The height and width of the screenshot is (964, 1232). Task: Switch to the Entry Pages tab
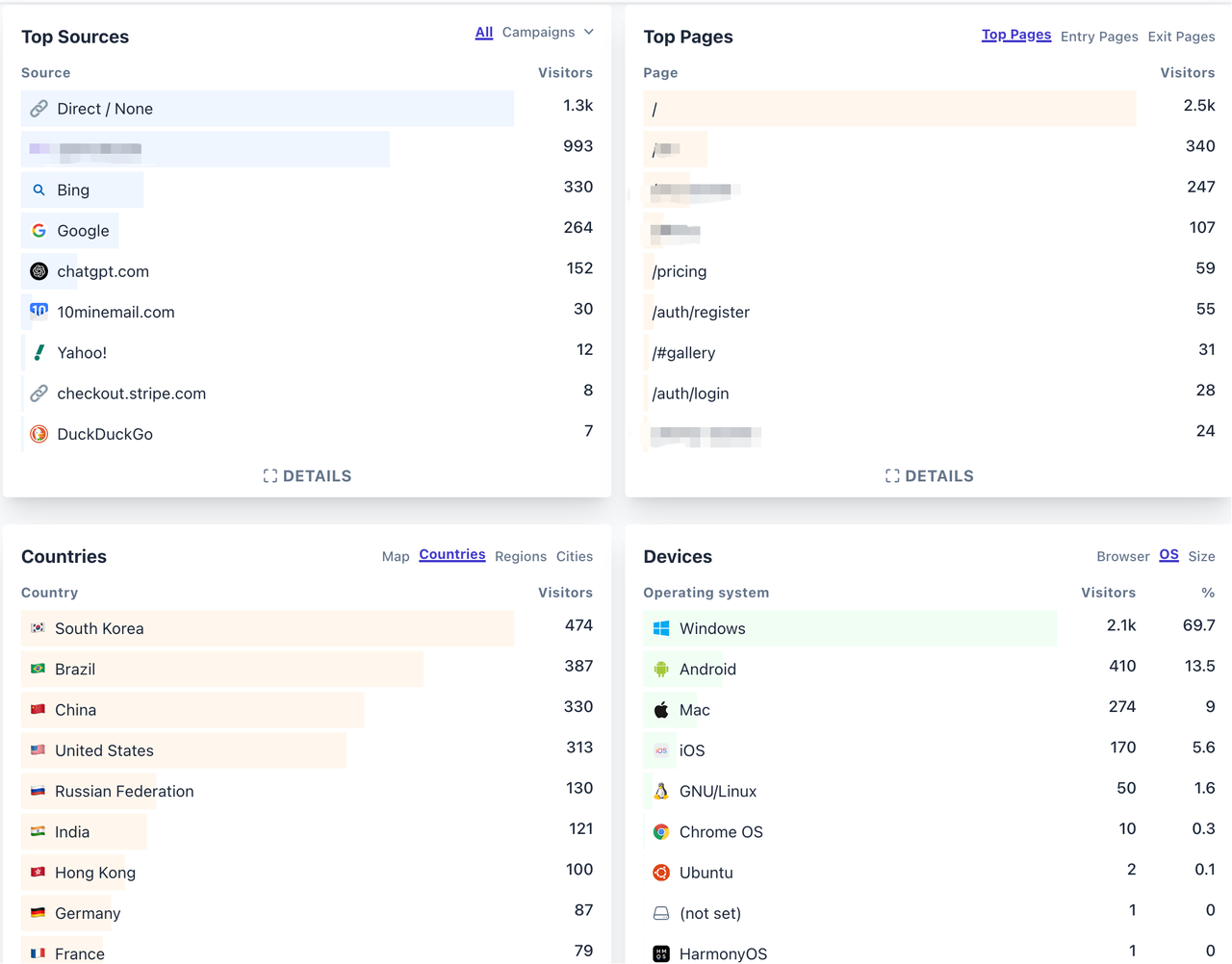point(1099,37)
